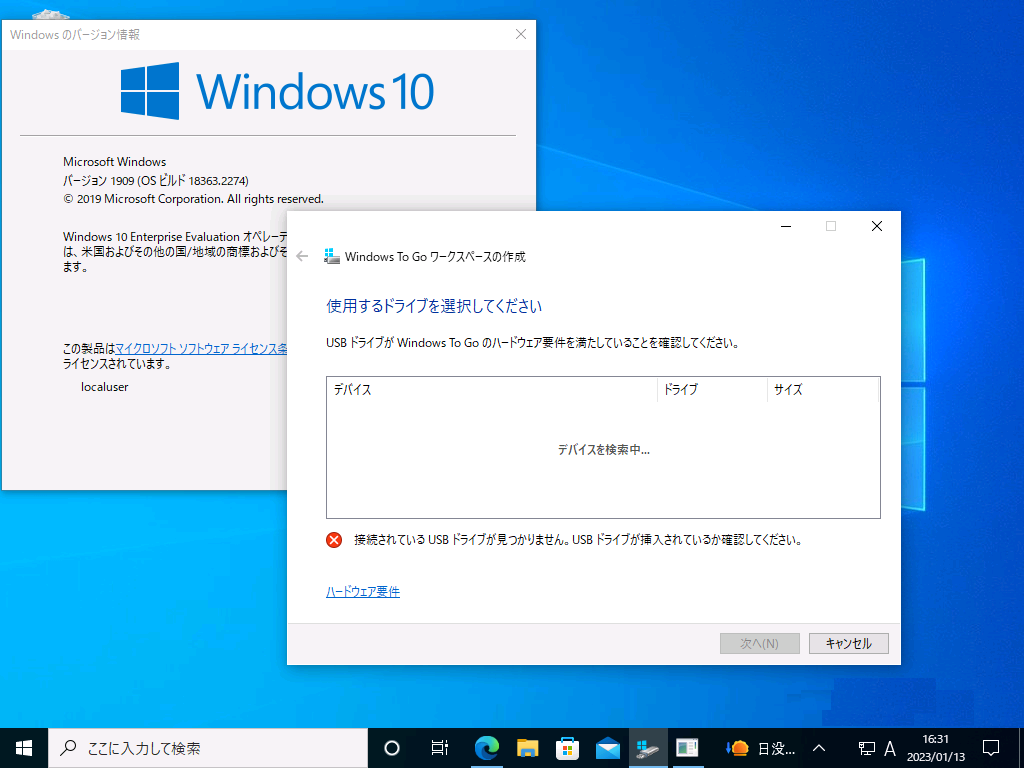Toggle the IME input mode indicator
The height and width of the screenshot is (768, 1024).
pos(890,748)
